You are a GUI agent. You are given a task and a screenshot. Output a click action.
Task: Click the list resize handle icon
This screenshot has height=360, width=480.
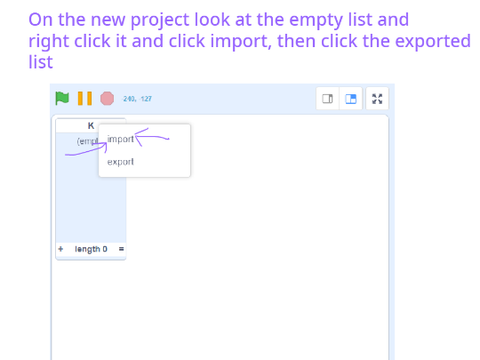[121, 249]
